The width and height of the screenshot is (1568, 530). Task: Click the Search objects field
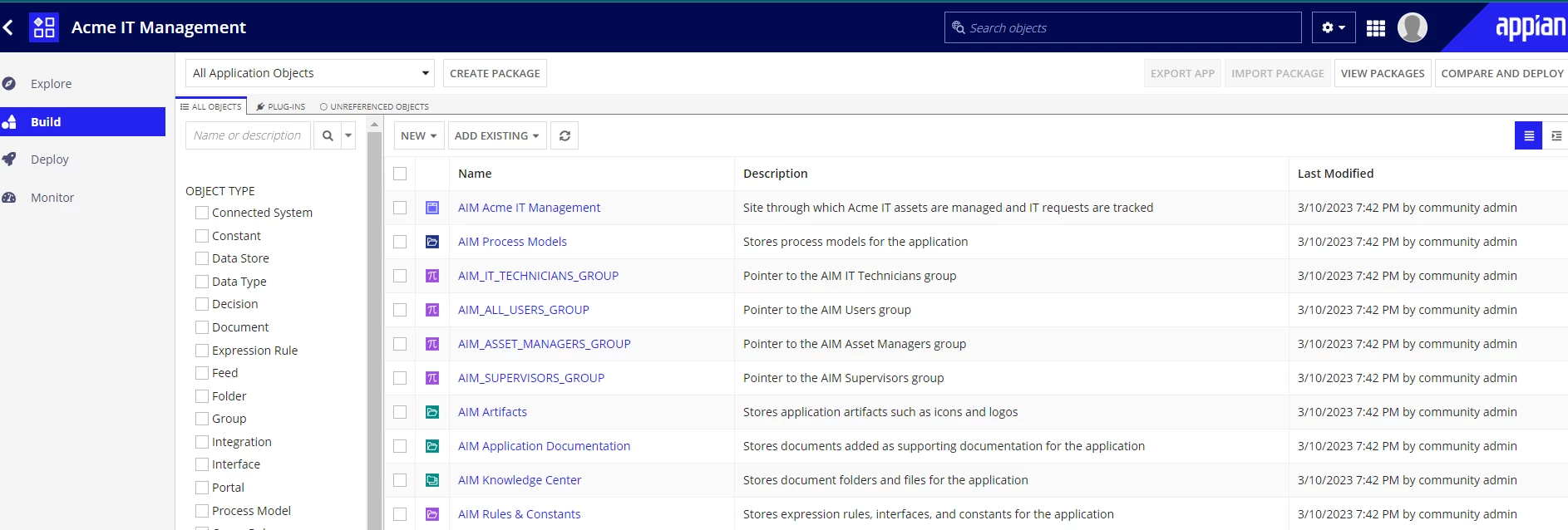[1123, 27]
